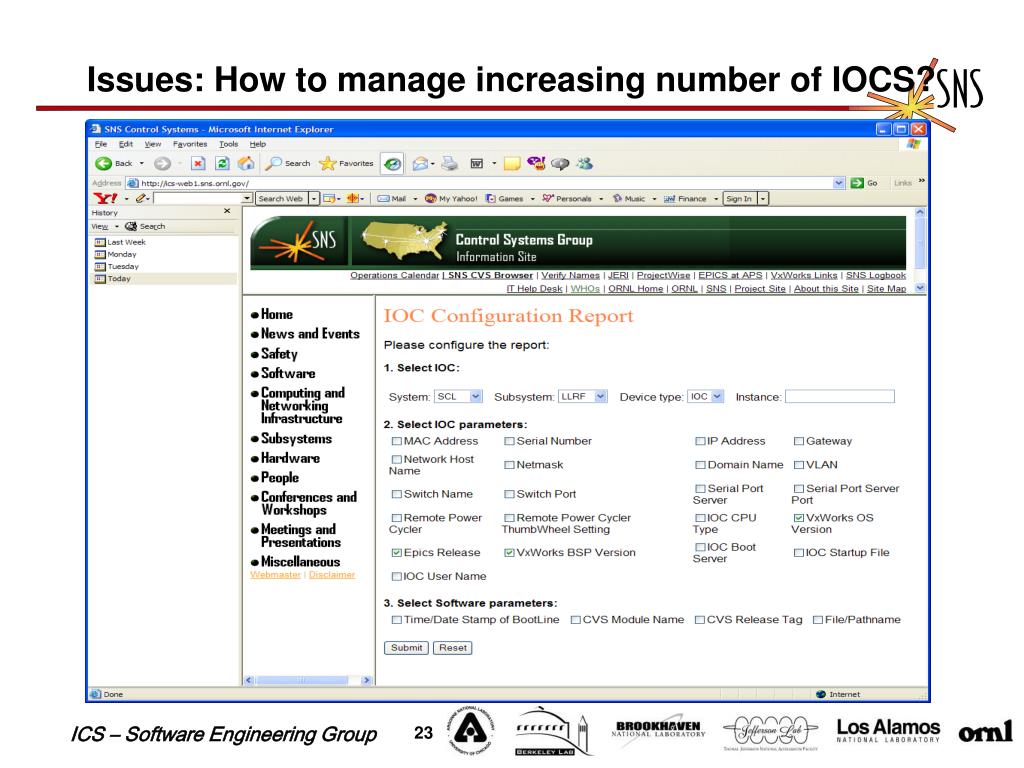Open Games on the Yahoo toolbar
The width and height of the screenshot is (1024, 768).
(504, 199)
